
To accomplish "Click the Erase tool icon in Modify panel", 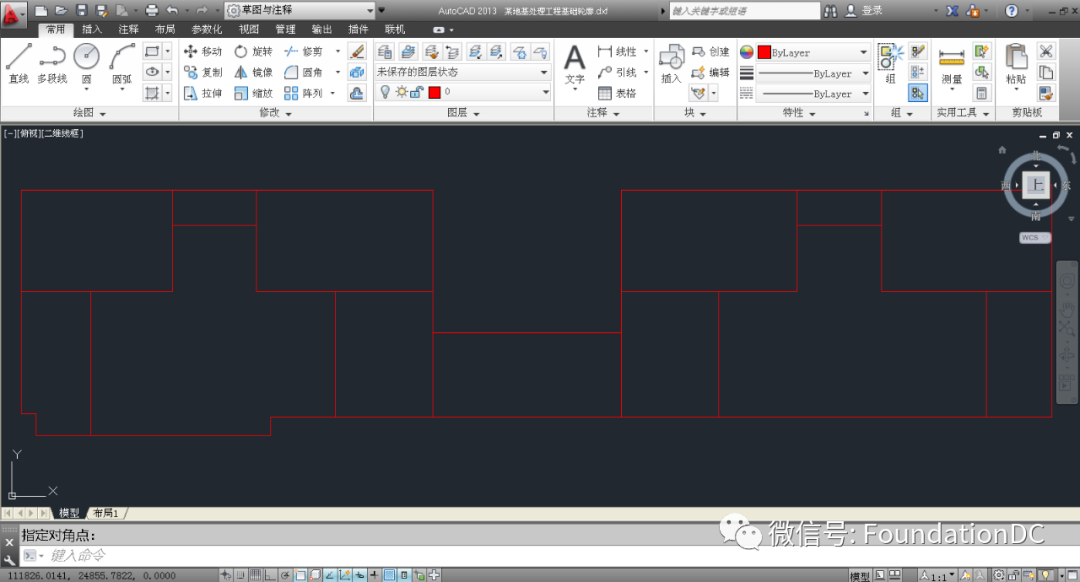I will pos(357,51).
